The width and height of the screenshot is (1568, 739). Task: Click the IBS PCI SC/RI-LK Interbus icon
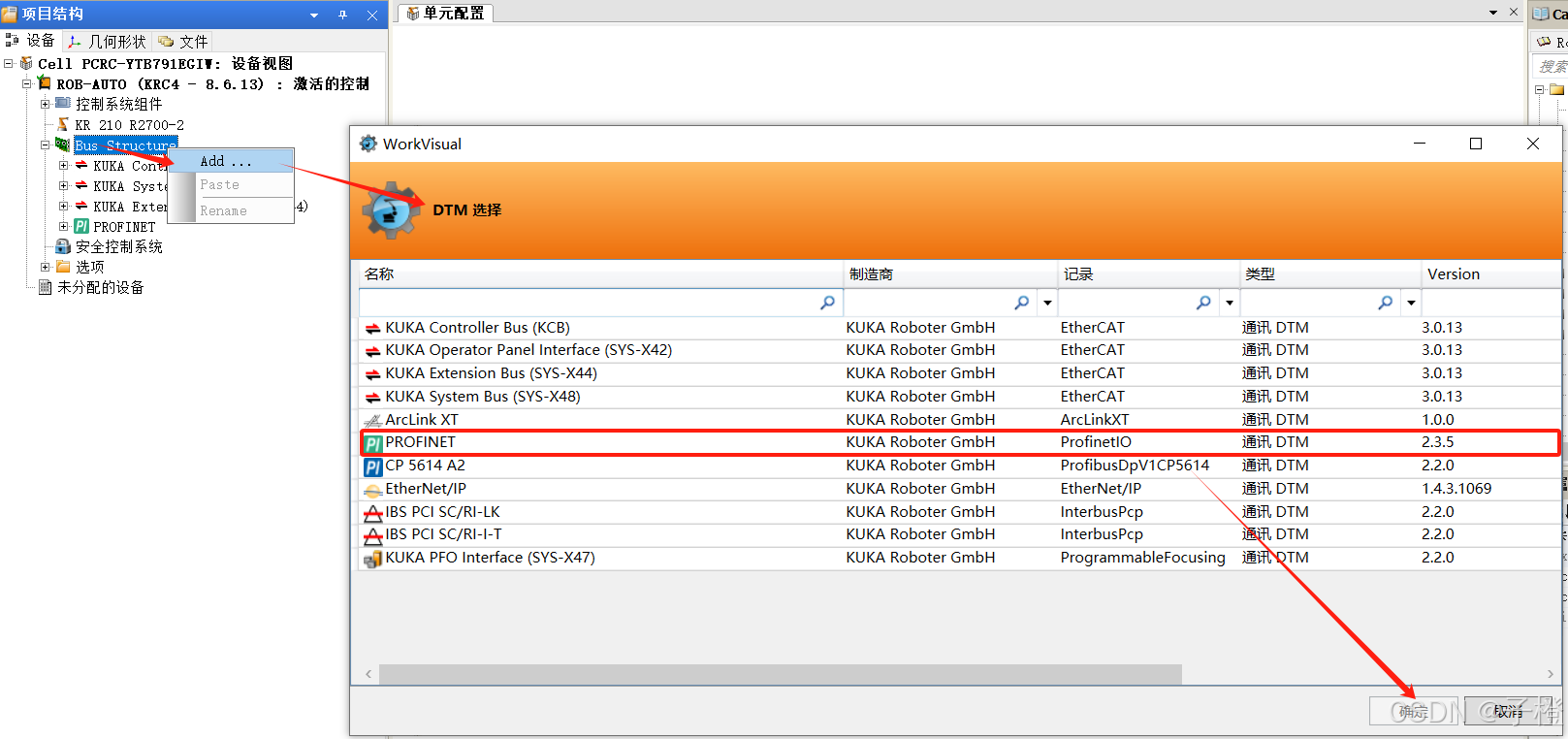coord(372,513)
